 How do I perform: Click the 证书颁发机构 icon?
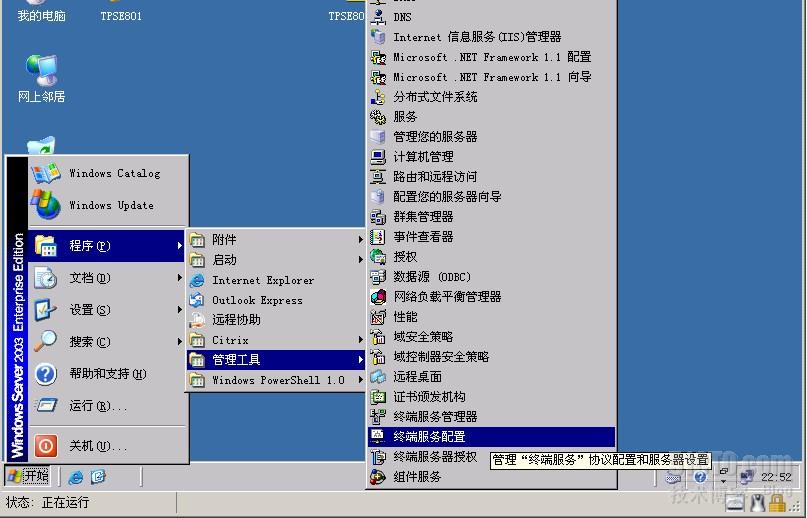pos(378,397)
